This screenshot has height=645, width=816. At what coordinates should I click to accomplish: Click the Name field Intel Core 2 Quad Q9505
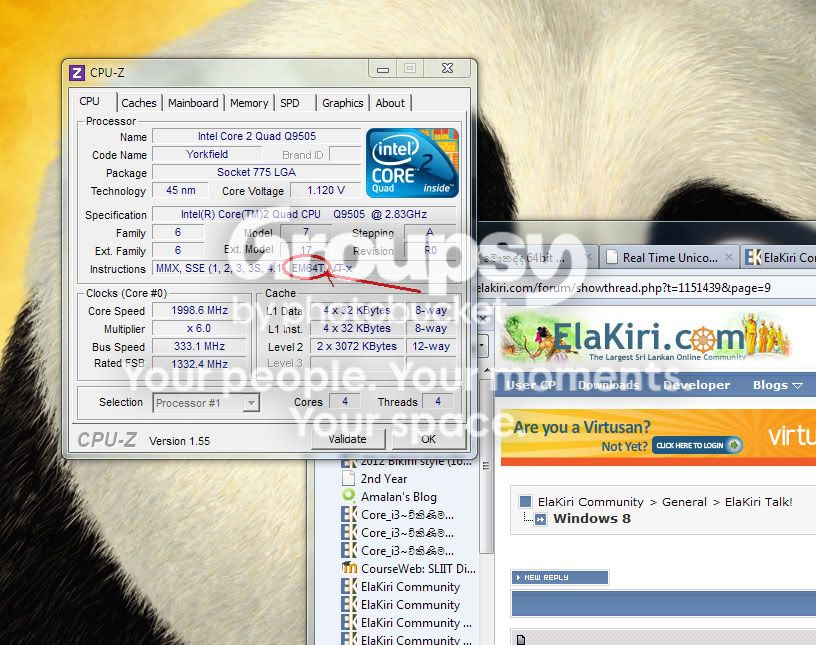pos(257,136)
